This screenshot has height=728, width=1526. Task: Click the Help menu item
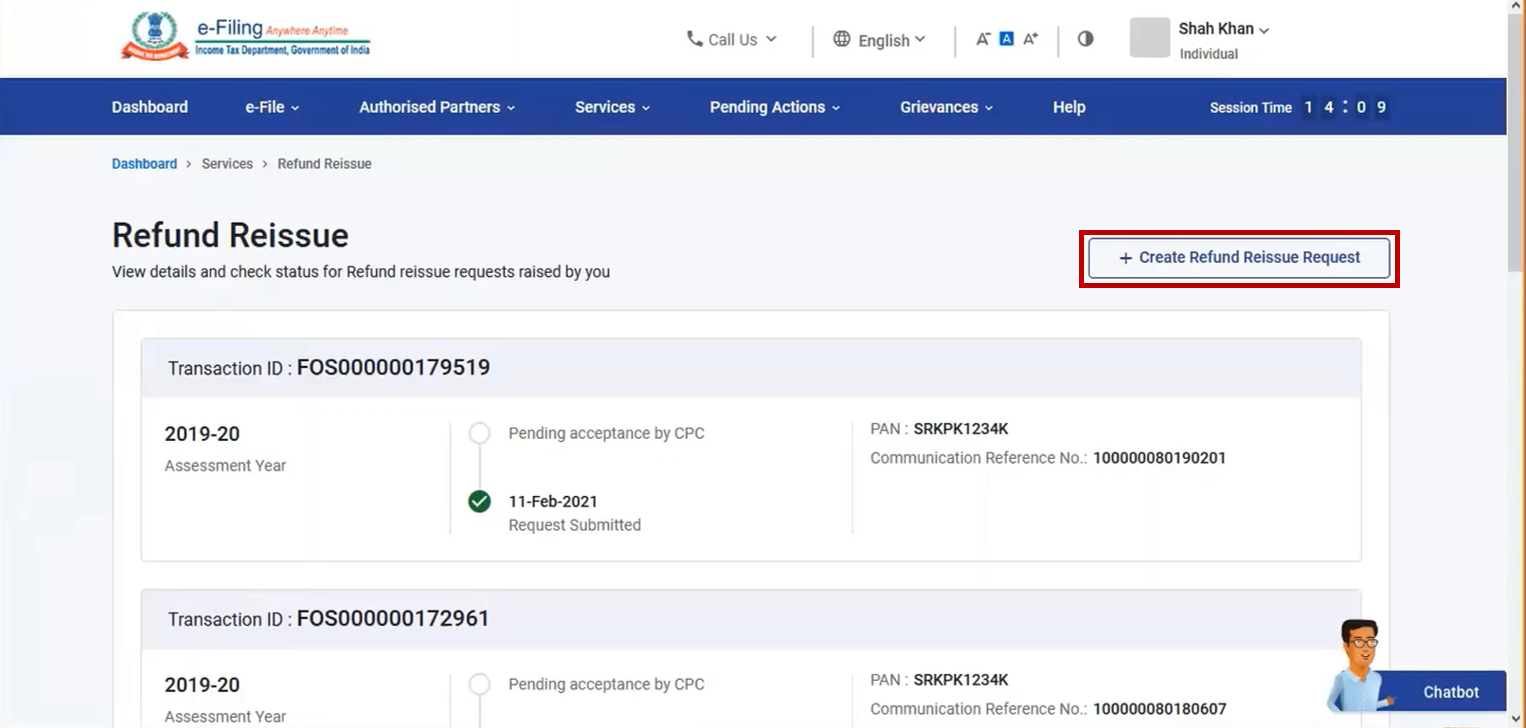click(x=1069, y=106)
